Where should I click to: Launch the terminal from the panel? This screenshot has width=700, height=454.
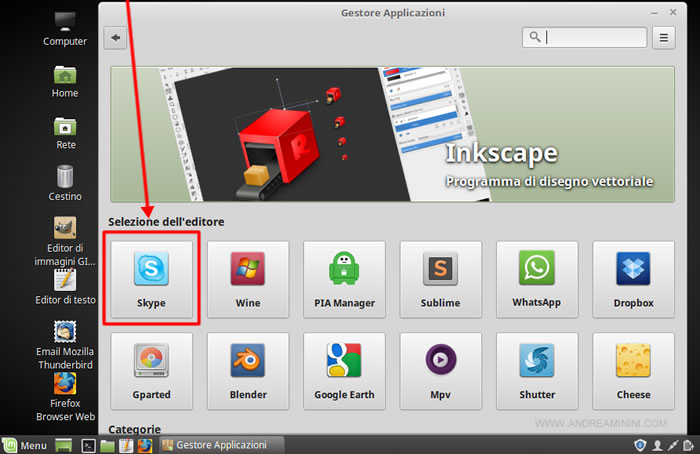(88, 445)
